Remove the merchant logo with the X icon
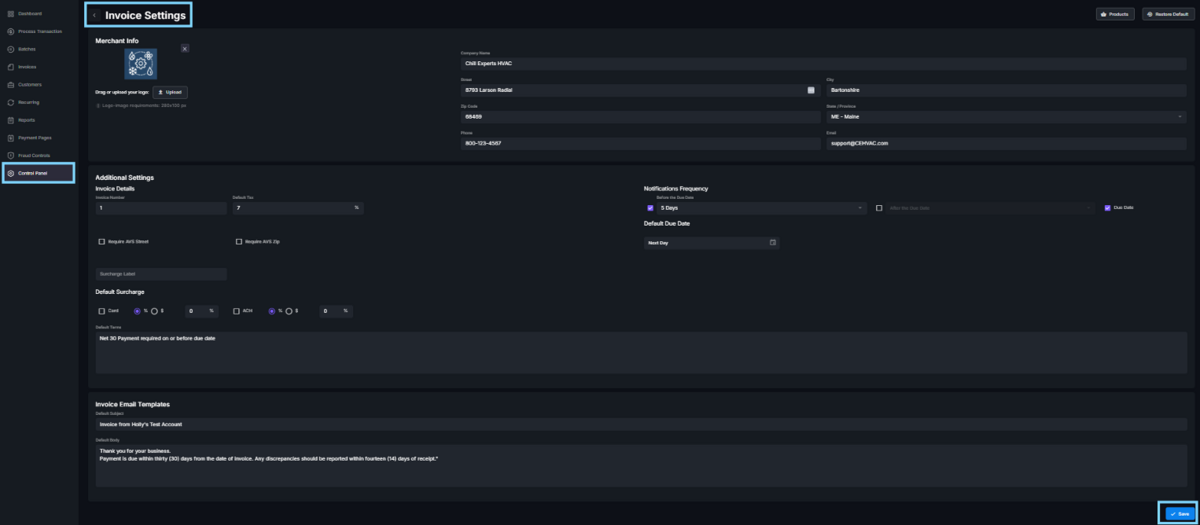Screen dimensions: 1200x525 (184, 48)
